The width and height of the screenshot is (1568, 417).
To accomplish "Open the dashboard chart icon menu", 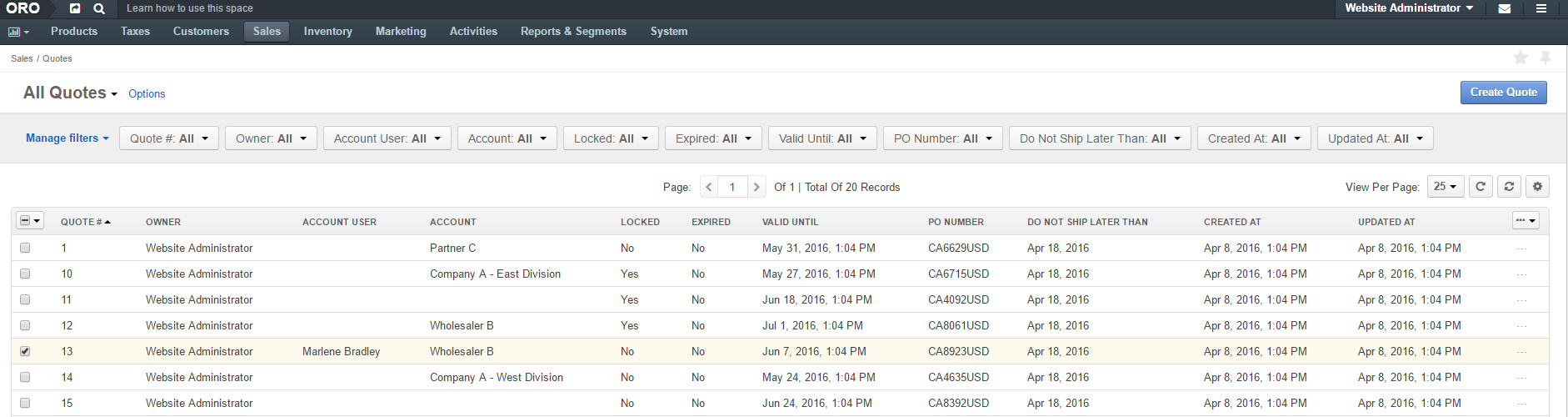I will pyautogui.click(x=18, y=32).
